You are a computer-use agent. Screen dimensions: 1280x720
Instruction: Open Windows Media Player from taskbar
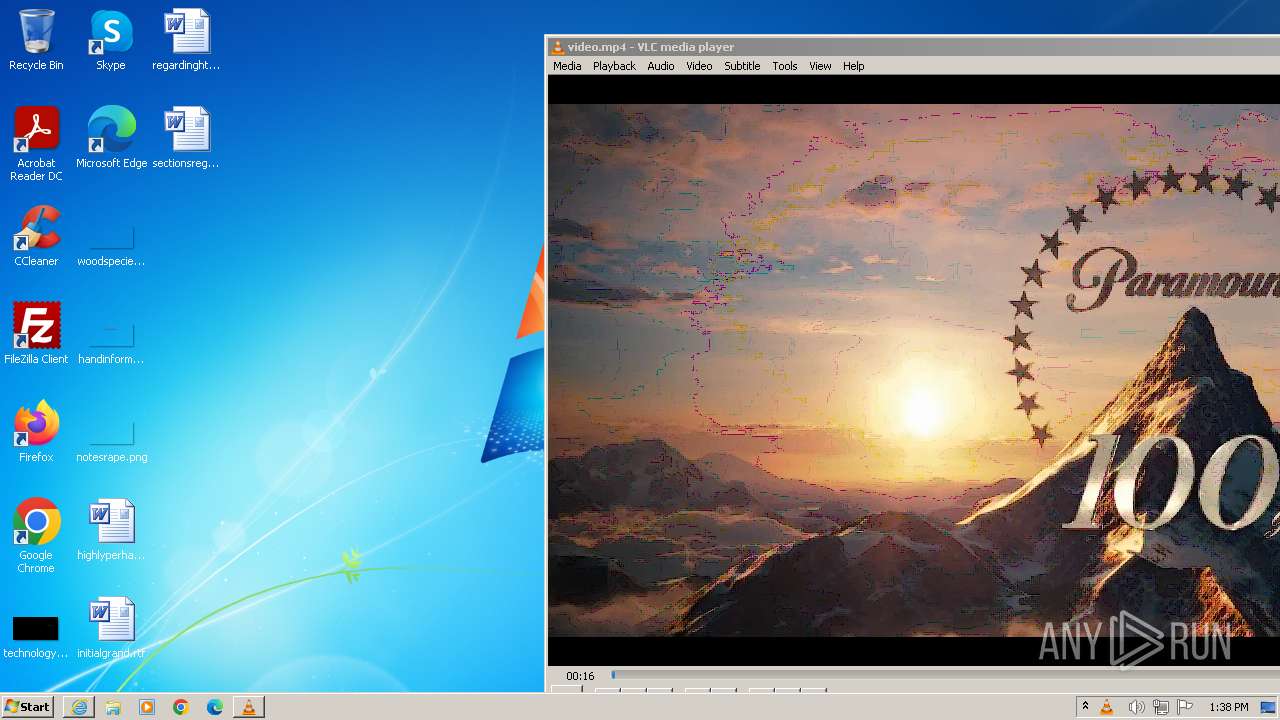[x=147, y=707]
